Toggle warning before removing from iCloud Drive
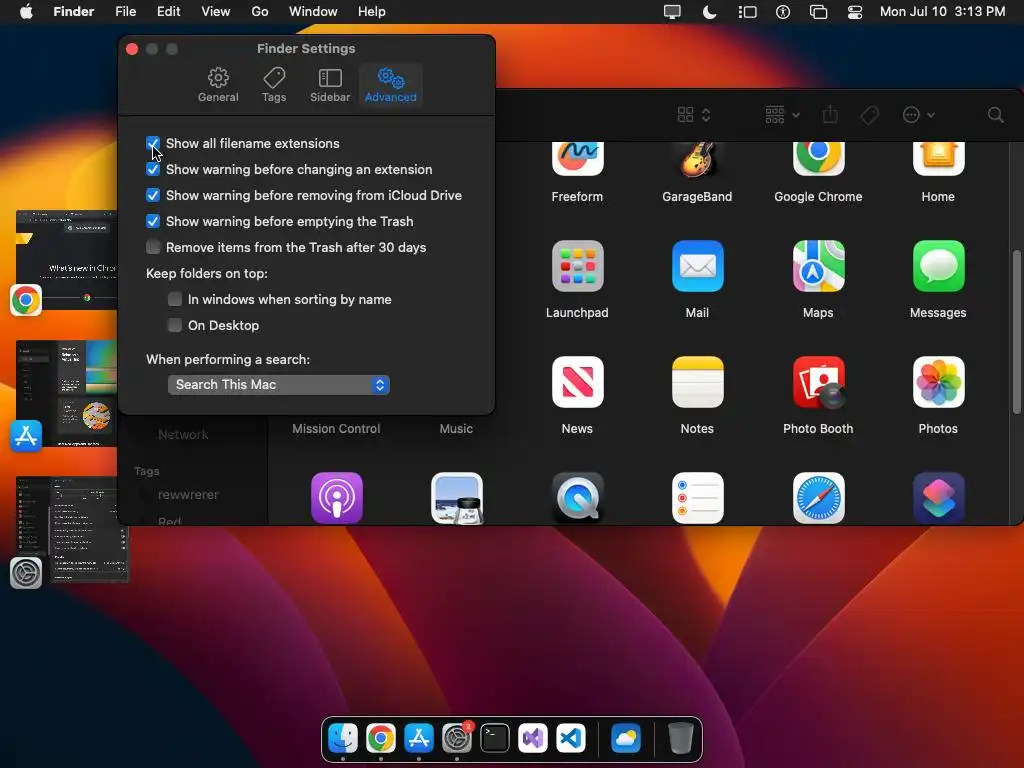Screen dimensions: 1024x768 pos(153,195)
